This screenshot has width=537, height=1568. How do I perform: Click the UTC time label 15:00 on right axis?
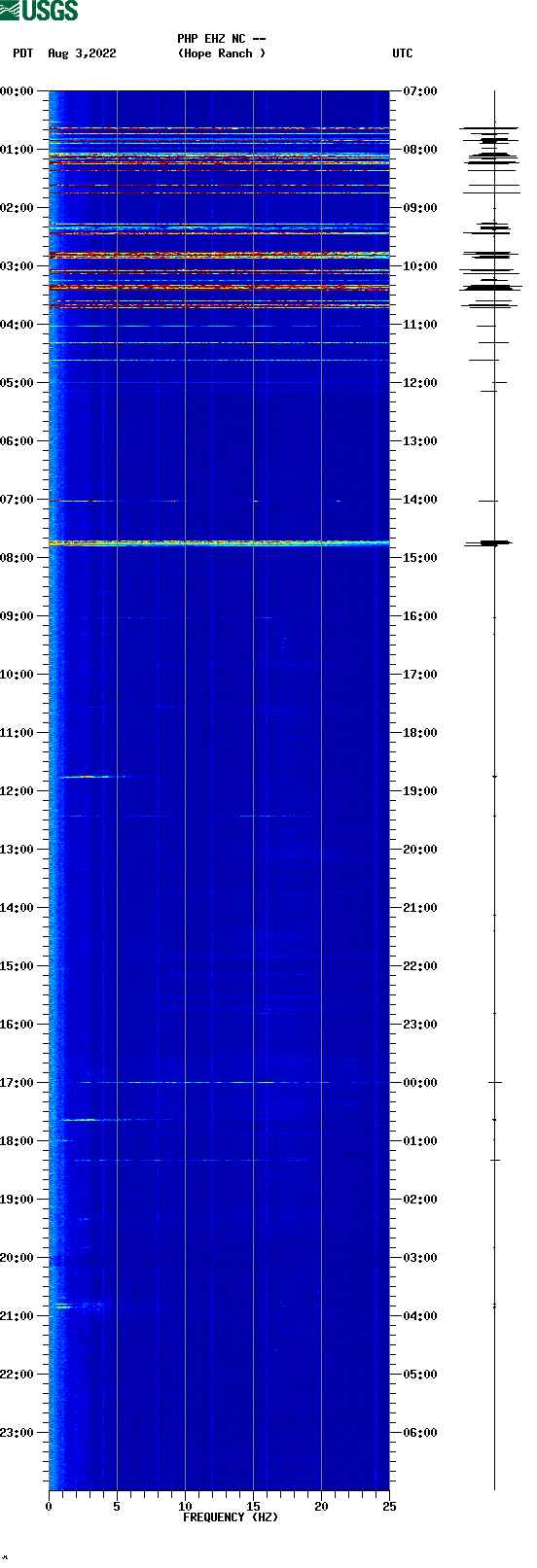[420, 558]
